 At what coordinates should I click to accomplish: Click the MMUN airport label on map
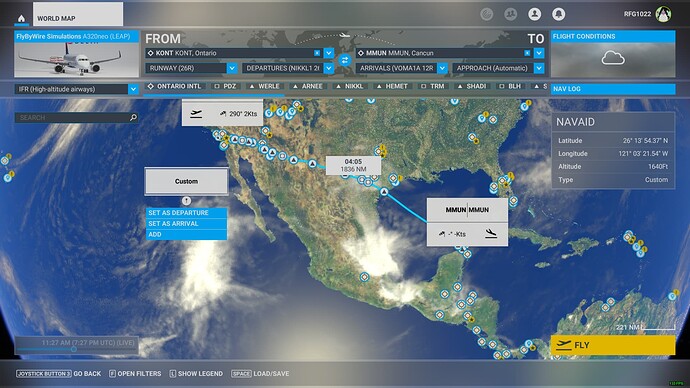click(467, 210)
